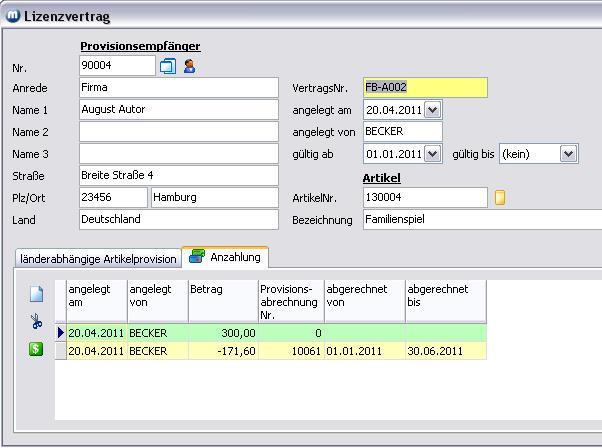Image resolution: width=602 pixels, height=448 pixels.
Task: Click the Lizenzvertrag window title icon
Action: click(13, 16)
